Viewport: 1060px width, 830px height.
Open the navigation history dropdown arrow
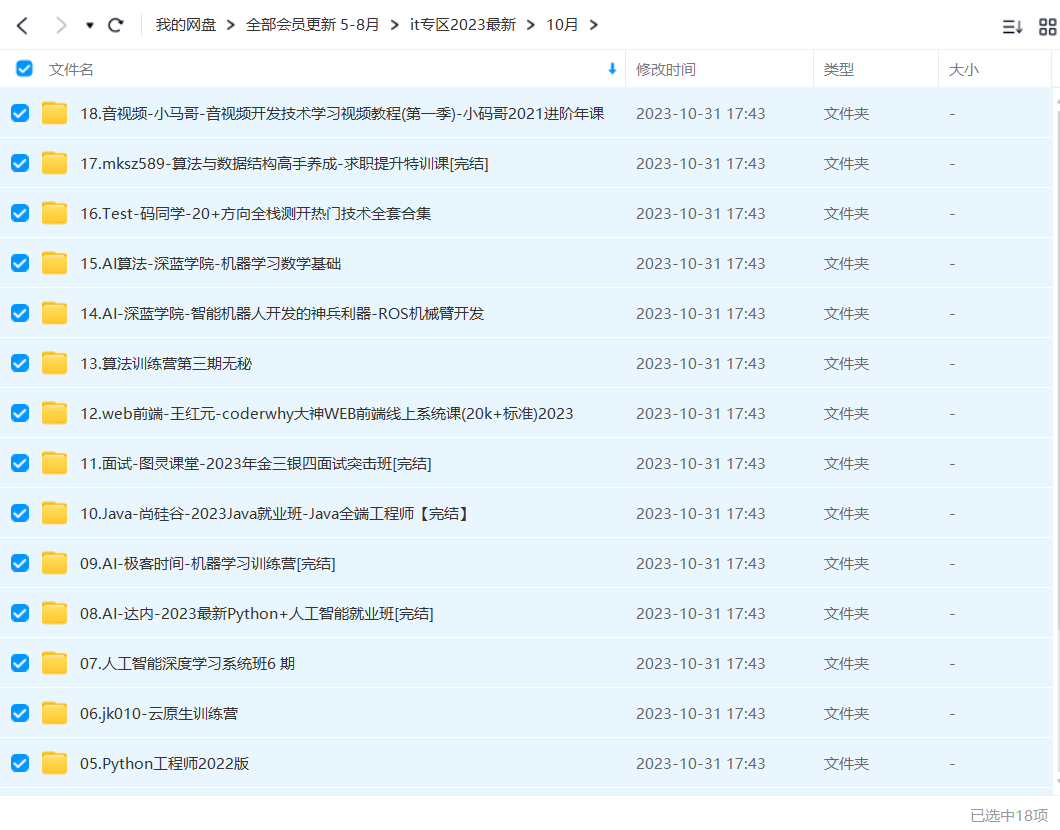[89, 25]
